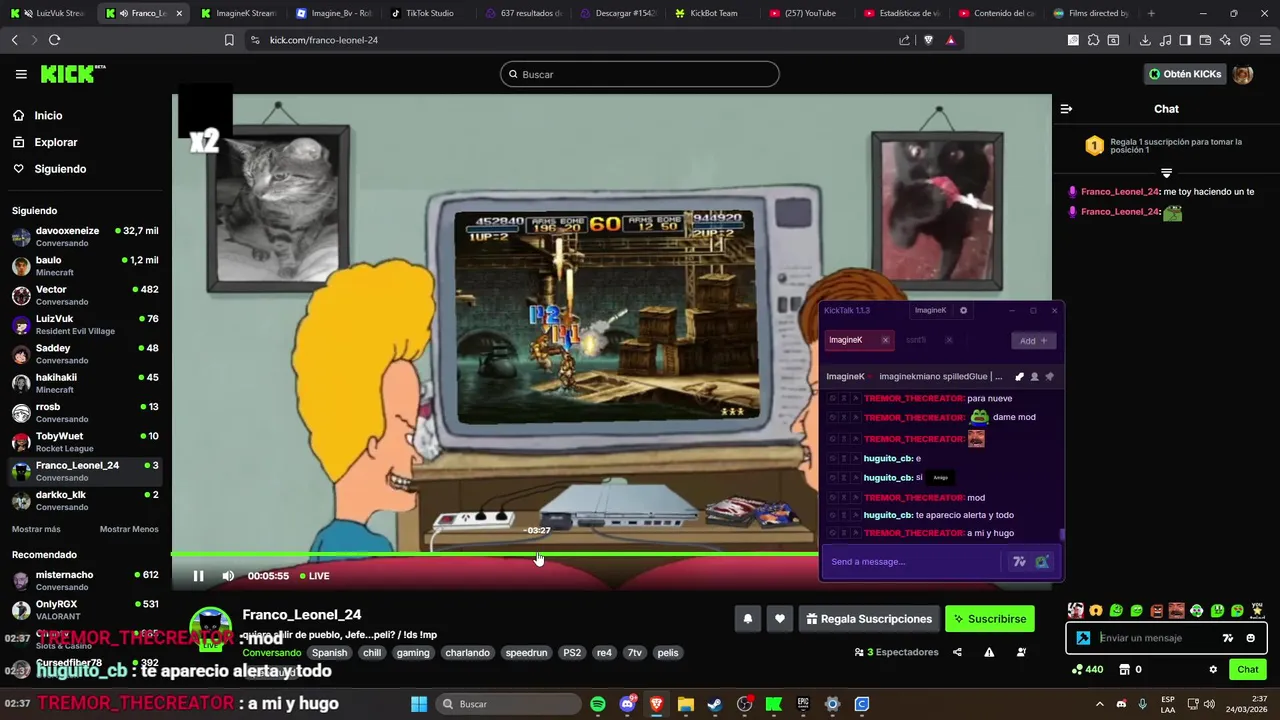
Task: Click Obtén KICKs button
Action: [1185, 74]
